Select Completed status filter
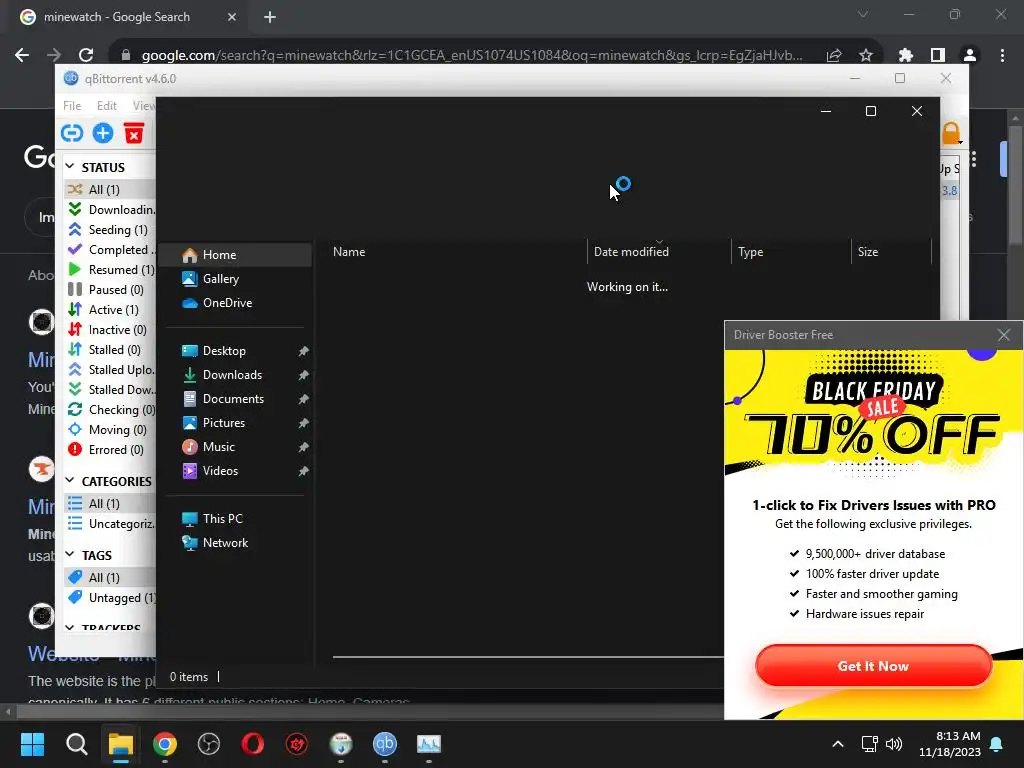 (x=110, y=249)
